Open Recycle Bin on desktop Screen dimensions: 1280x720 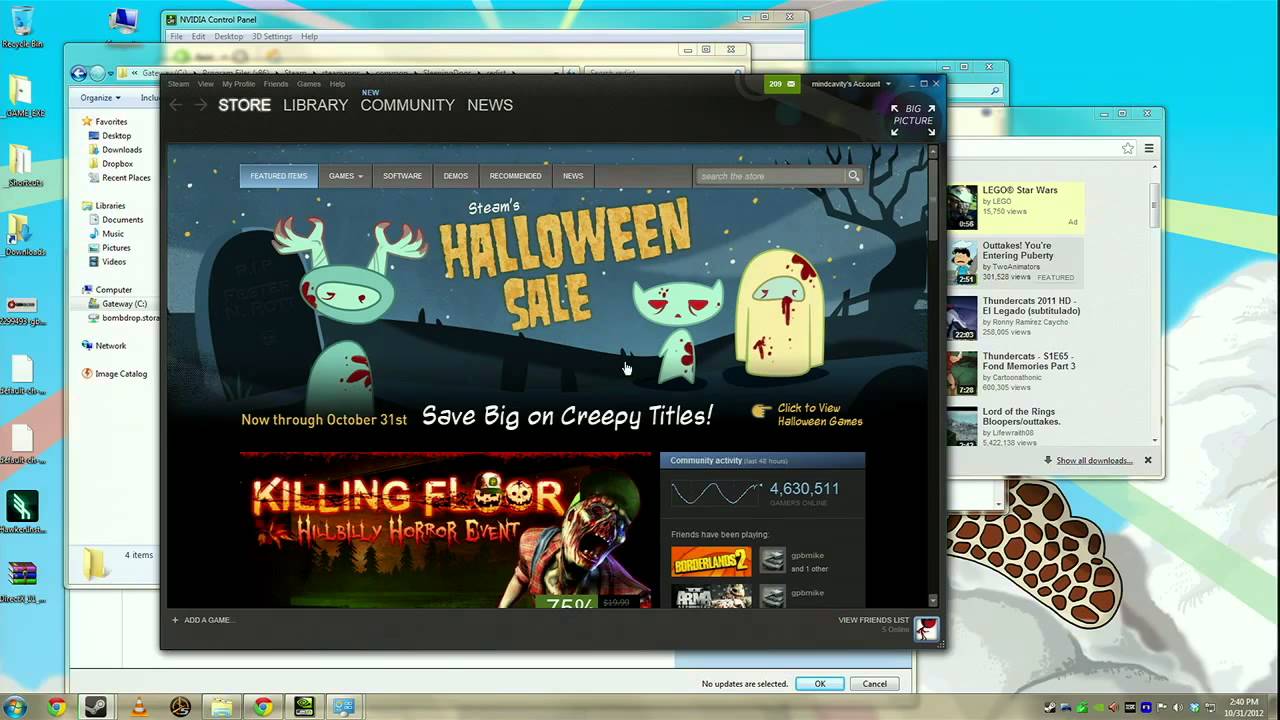tap(21, 26)
